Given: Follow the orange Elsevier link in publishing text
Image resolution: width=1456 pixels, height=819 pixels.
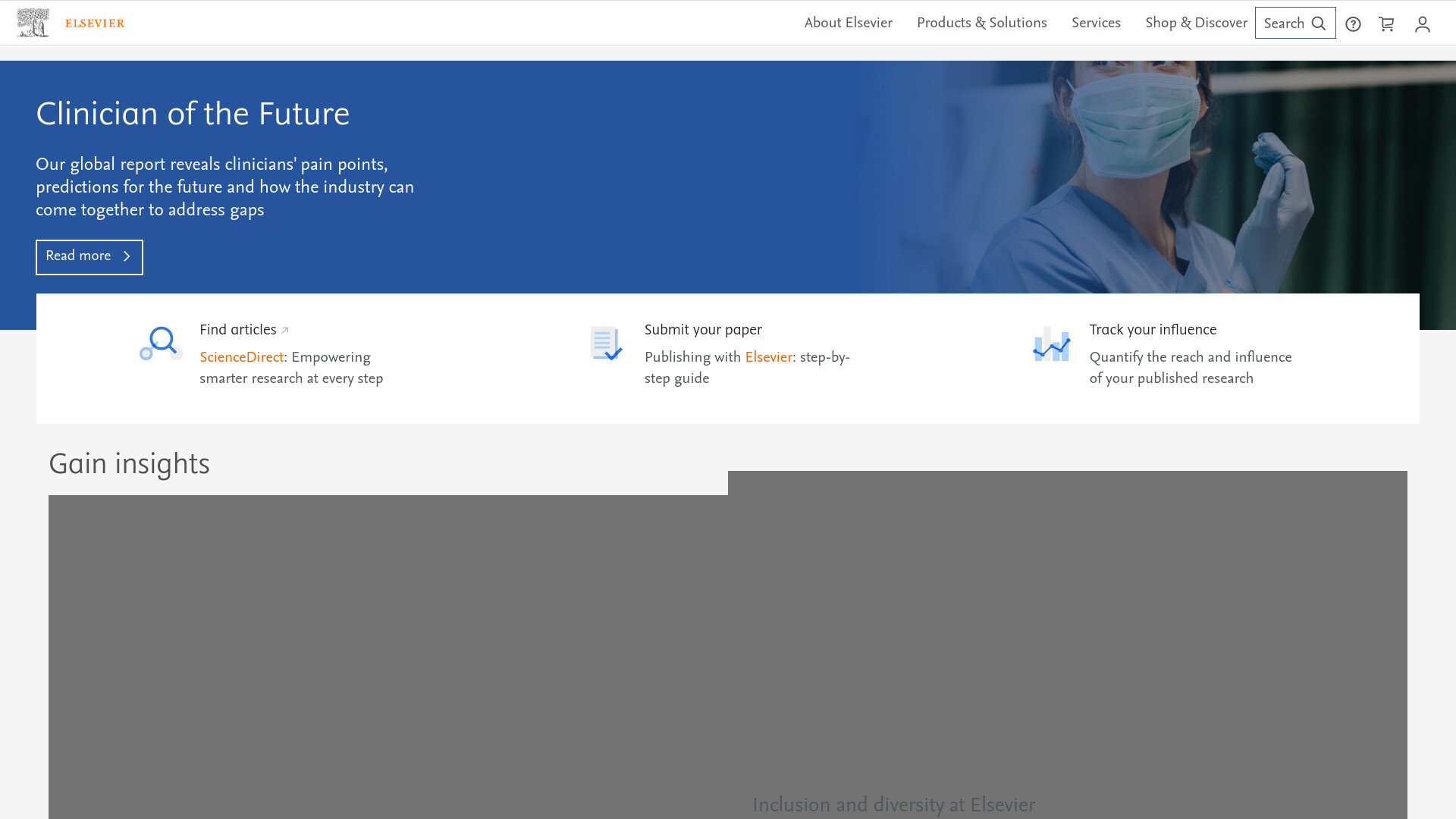Looking at the screenshot, I should (768, 357).
